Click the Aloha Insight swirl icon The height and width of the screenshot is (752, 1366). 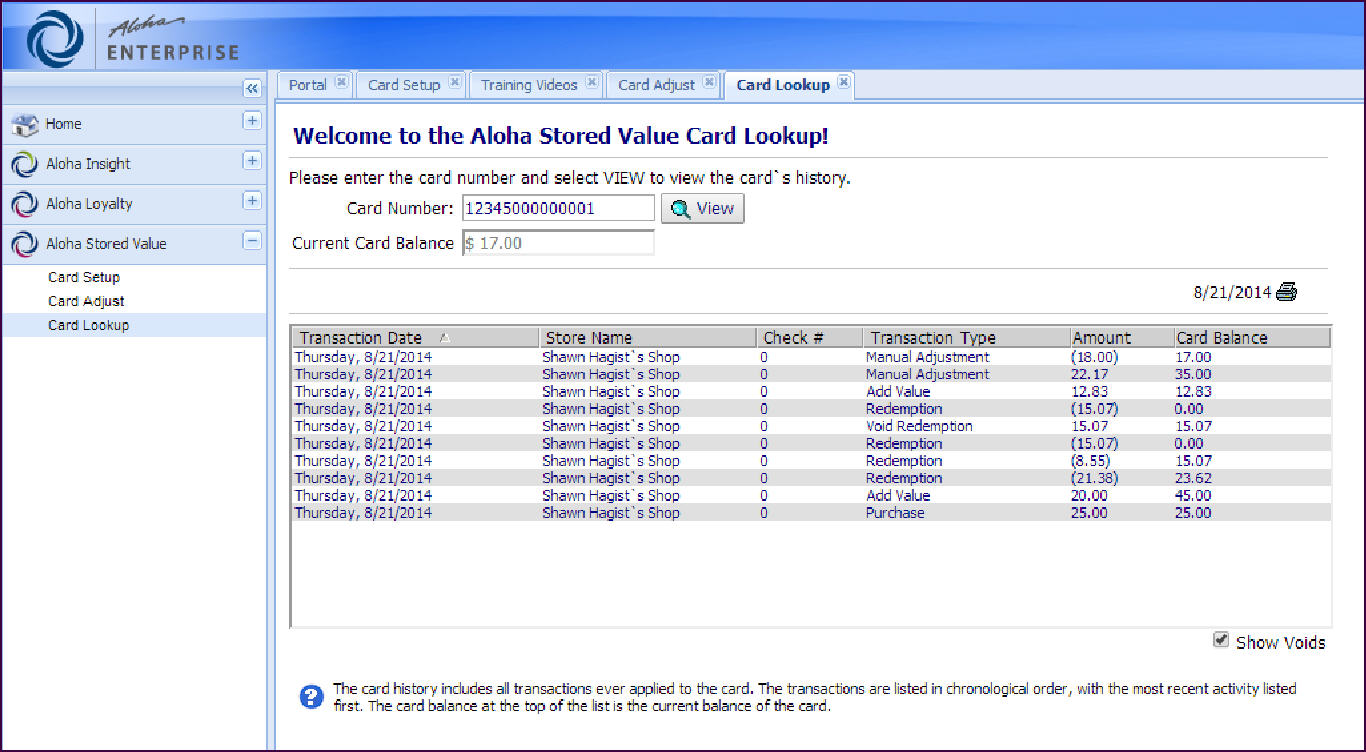pos(25,164)
